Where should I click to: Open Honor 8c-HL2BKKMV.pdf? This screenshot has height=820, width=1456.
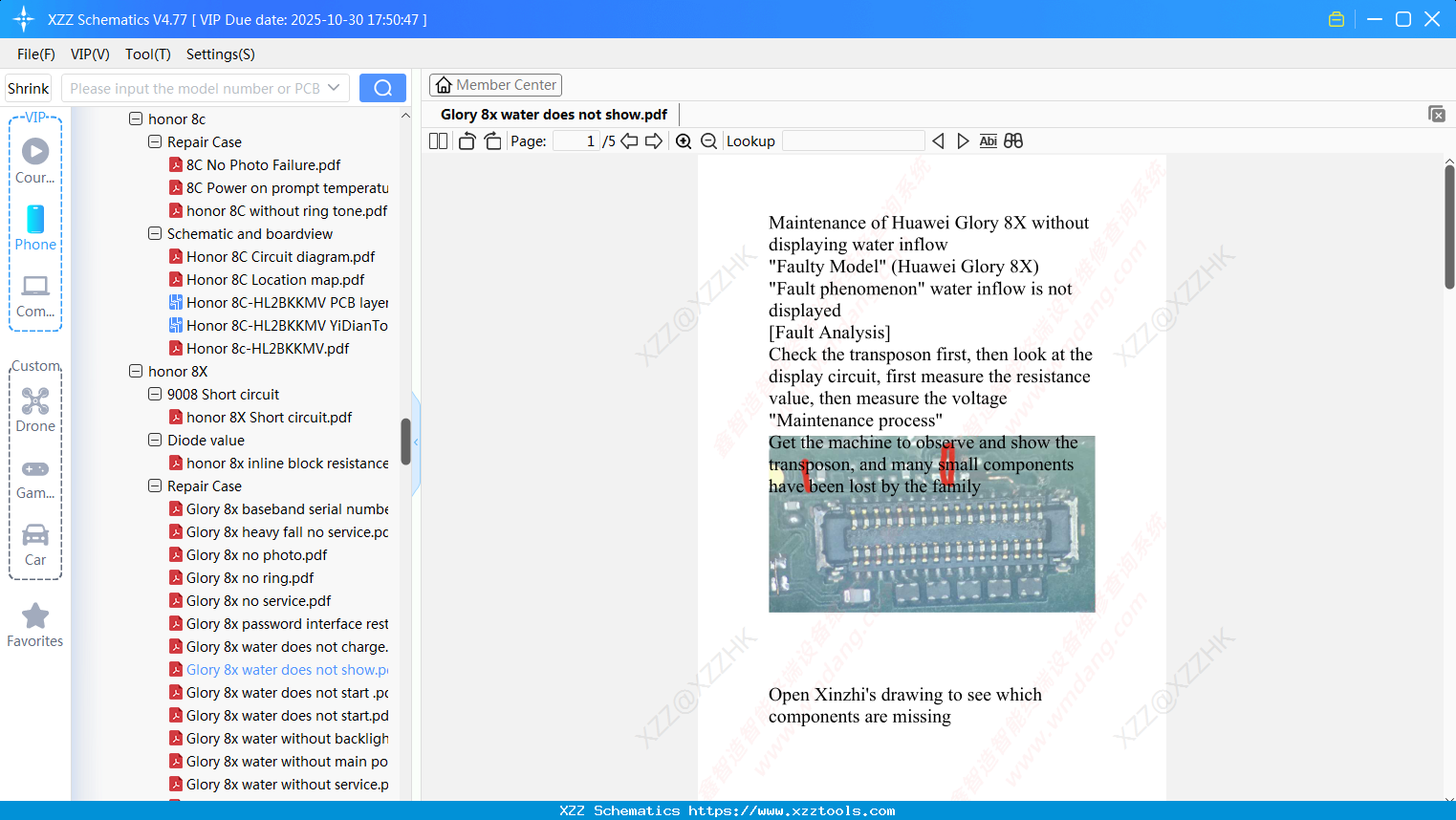[259, 348]
